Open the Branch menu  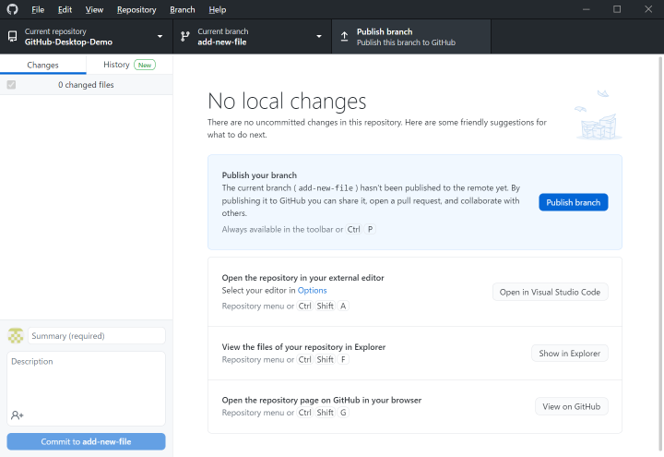pyautogui.click(x=182, y=9)
